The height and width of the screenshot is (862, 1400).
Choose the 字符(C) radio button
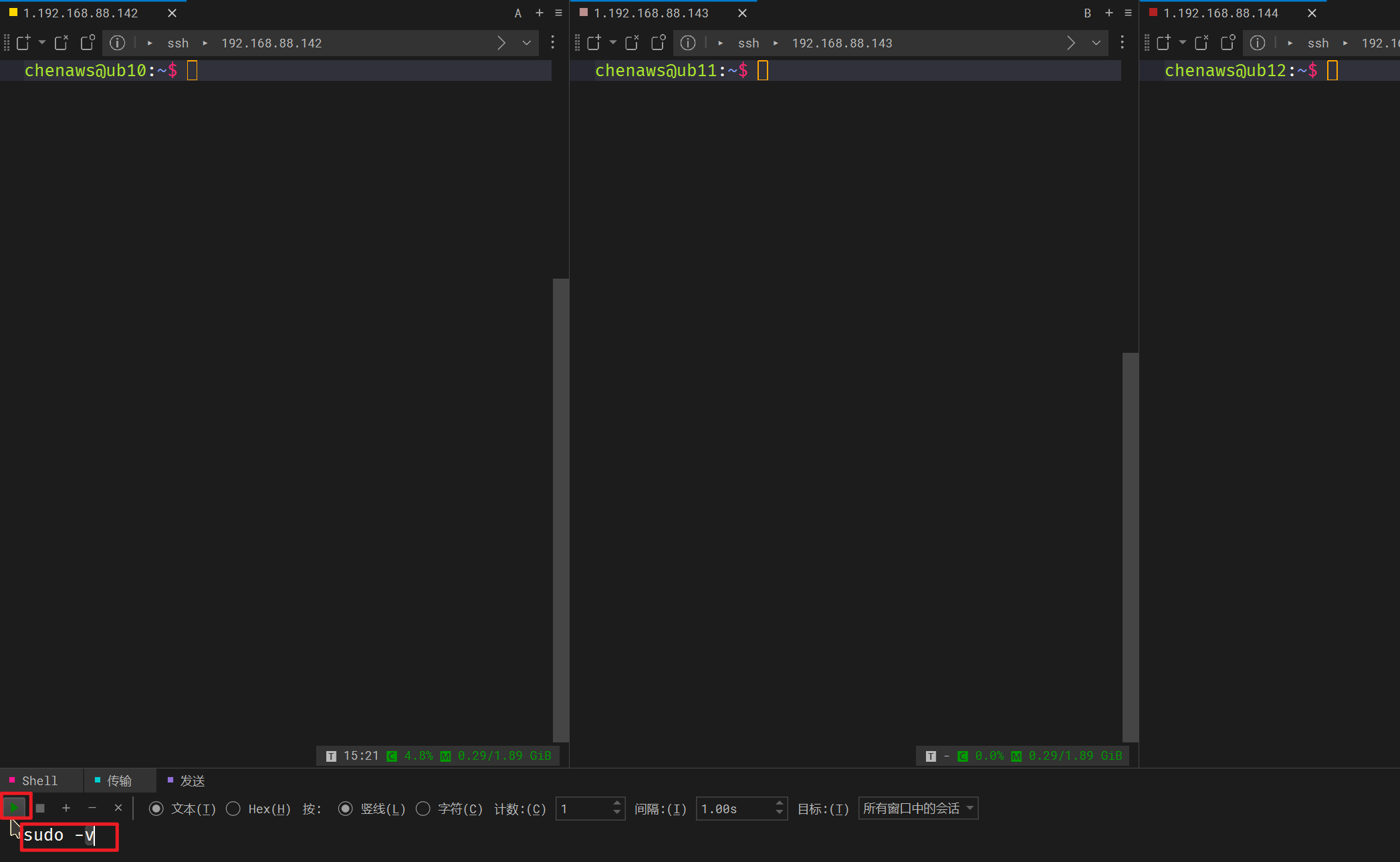tap(423, 809)
